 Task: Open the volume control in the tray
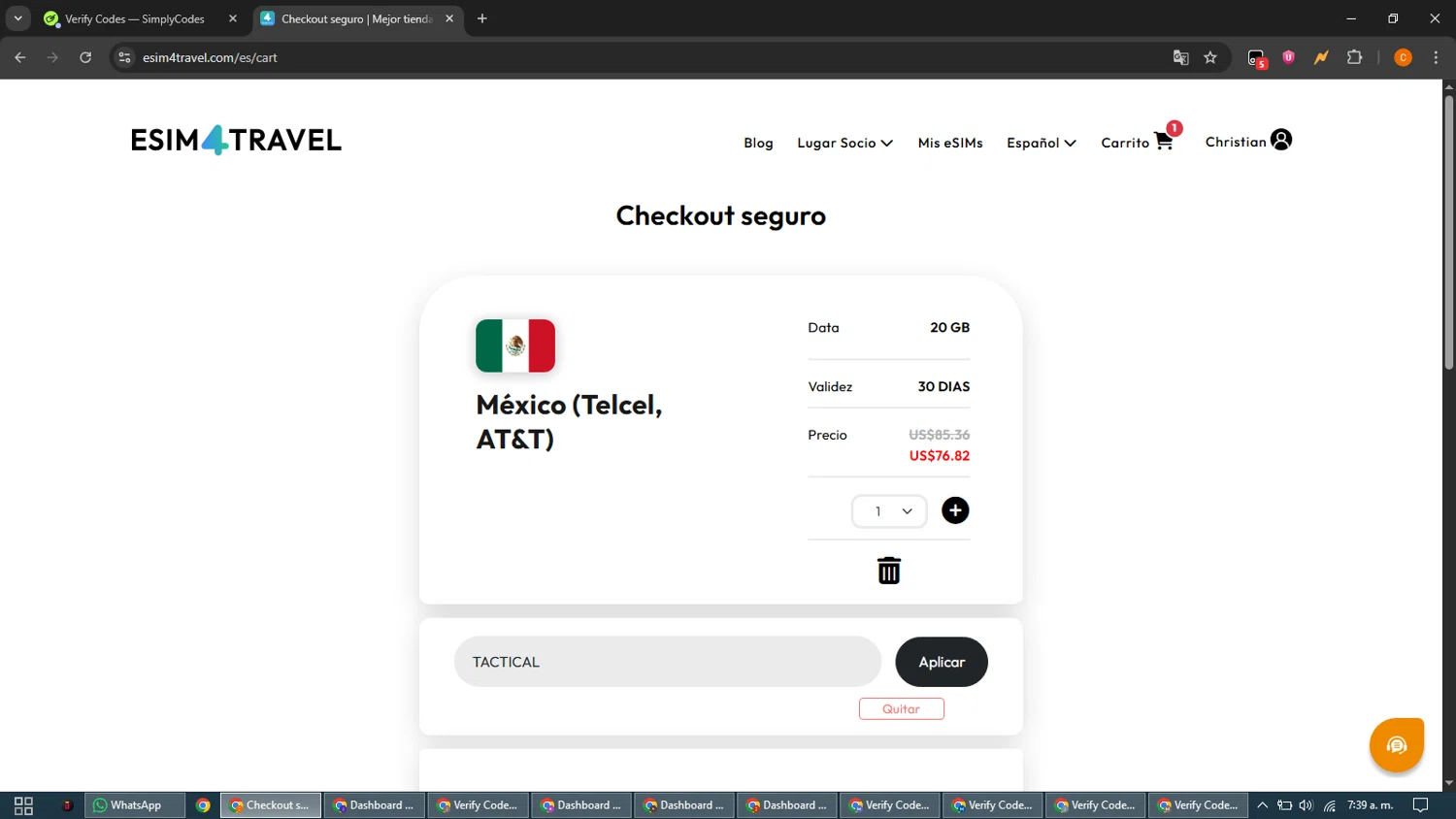(1306, 805)
